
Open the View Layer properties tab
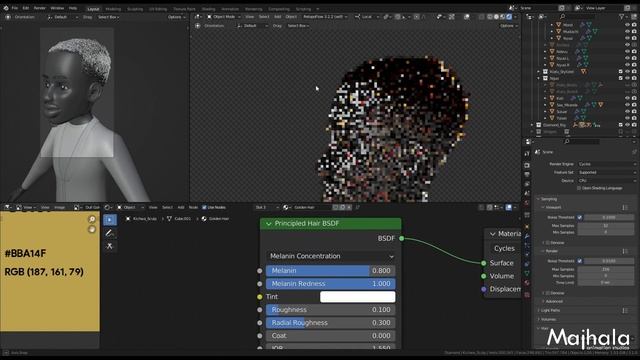[527, 184]
